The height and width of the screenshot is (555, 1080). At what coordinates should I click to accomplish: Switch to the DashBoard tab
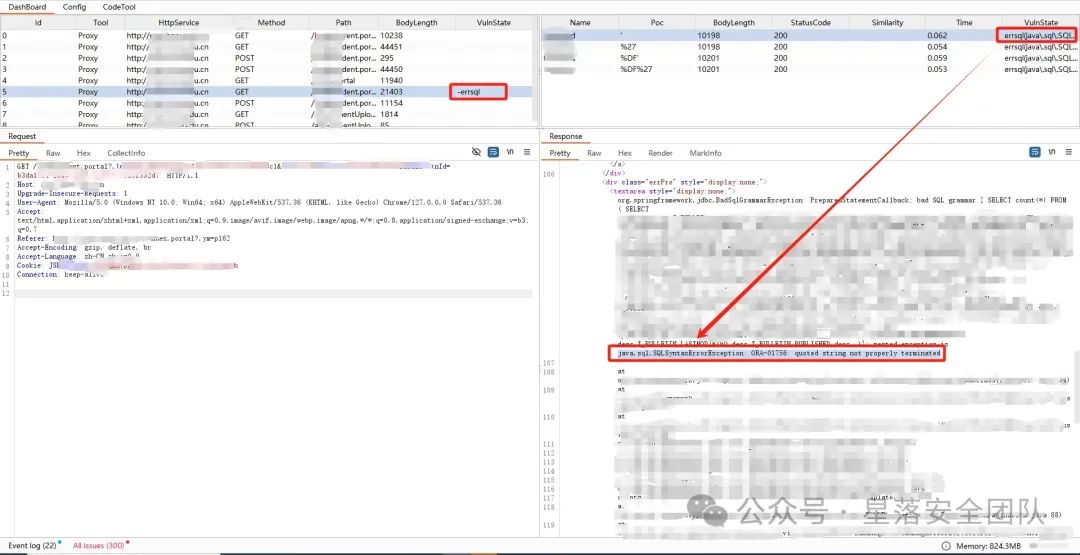[x=28, y=7]
